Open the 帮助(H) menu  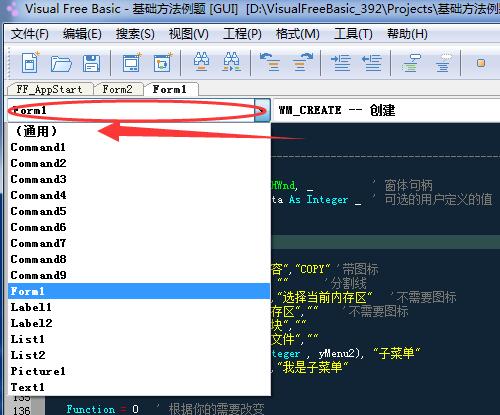pyautogui.click(x=407, y=34)
